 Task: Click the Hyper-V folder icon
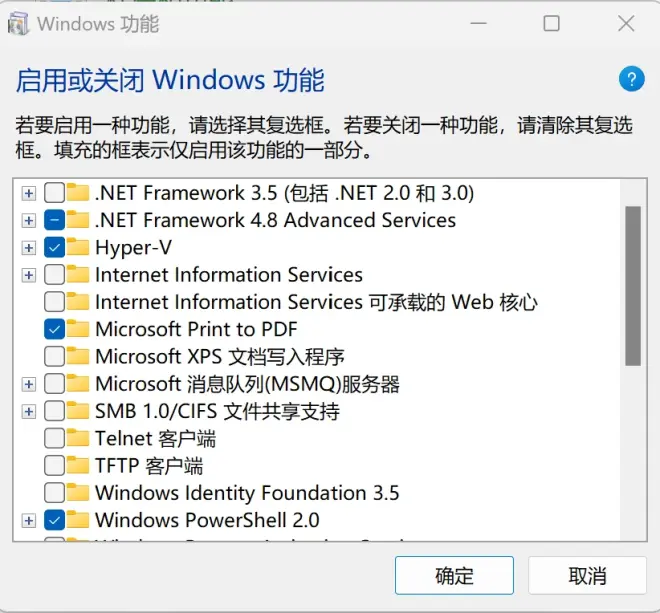coord(77,247)
